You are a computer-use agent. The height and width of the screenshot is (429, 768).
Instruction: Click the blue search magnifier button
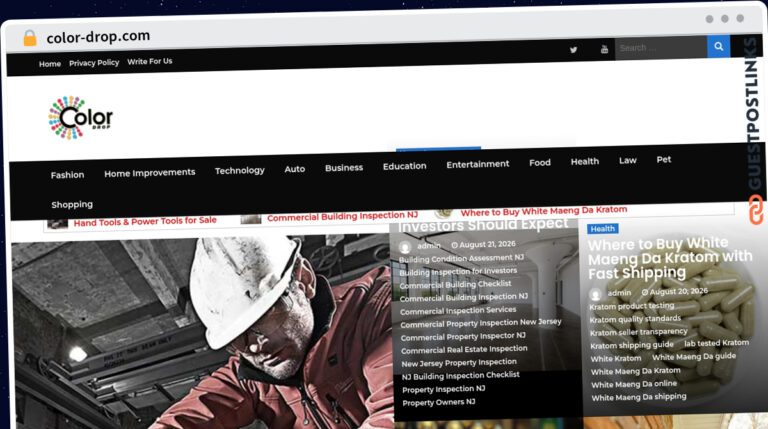[719, 47]
